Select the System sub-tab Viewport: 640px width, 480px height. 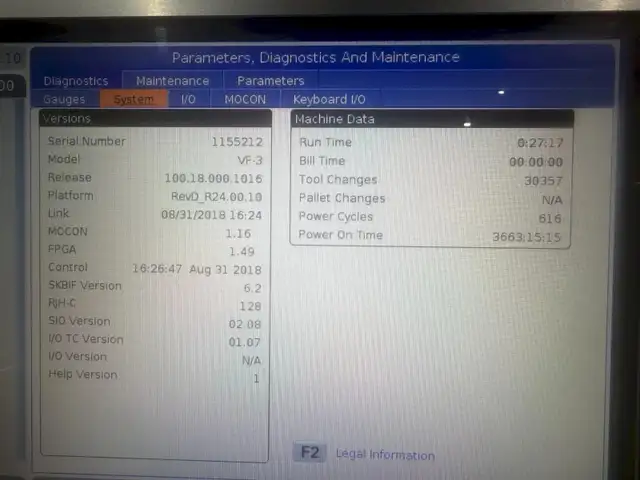(133, 99)
